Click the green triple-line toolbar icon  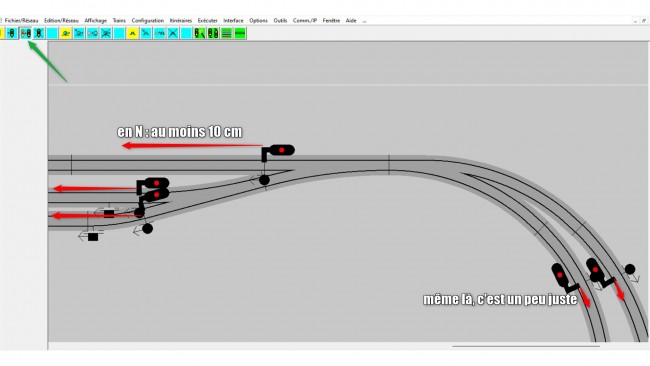point(227,33)
